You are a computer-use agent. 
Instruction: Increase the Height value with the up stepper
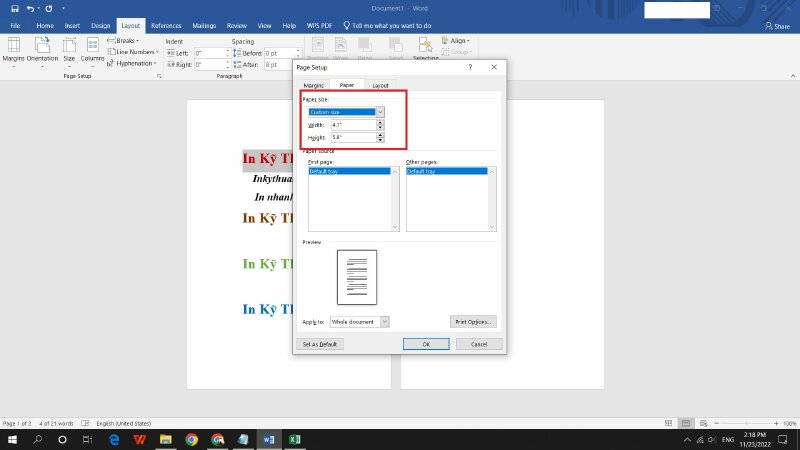pos(381,135)
